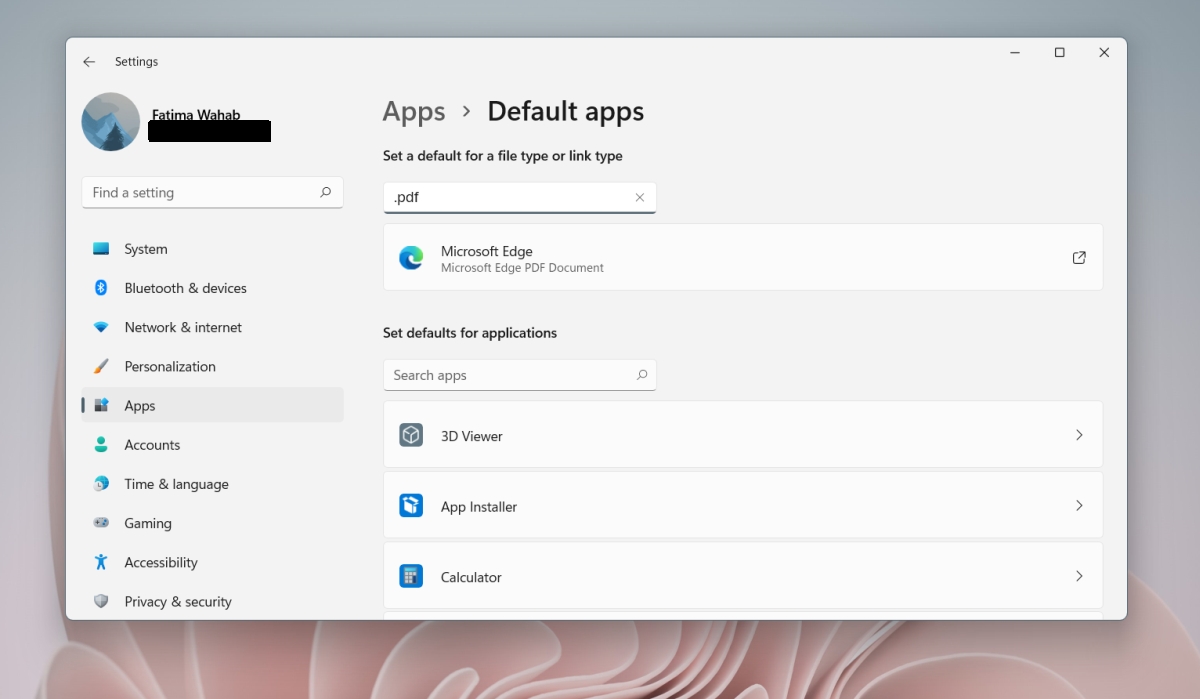Click the App Installer box icon
This screenshot has width=1200, height=699.
coord(411,506)
